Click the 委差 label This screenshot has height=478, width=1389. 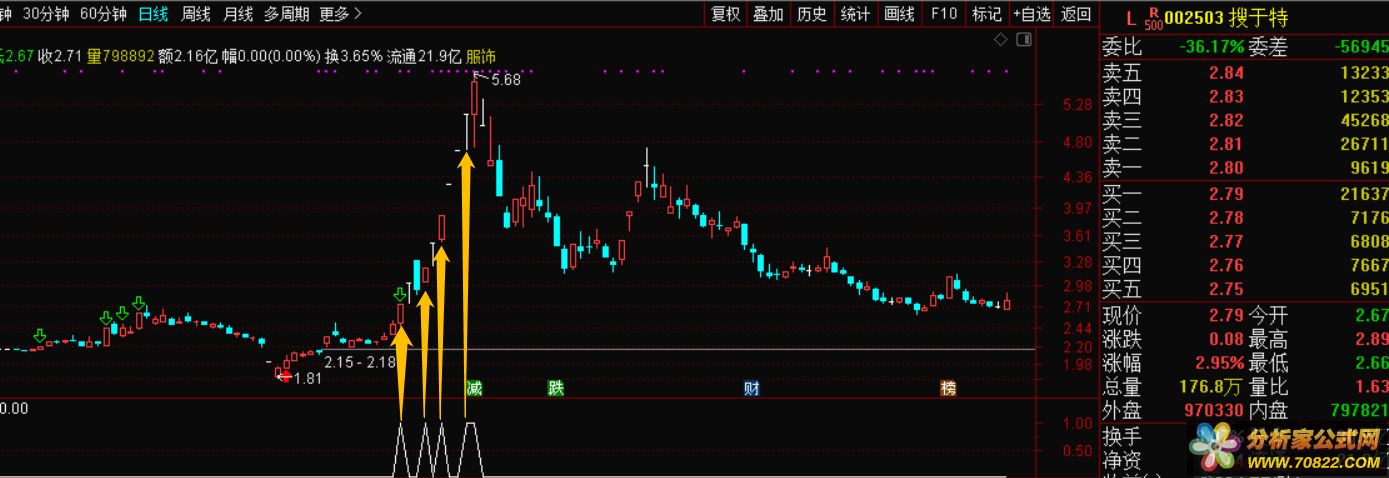click(1267, 47)
